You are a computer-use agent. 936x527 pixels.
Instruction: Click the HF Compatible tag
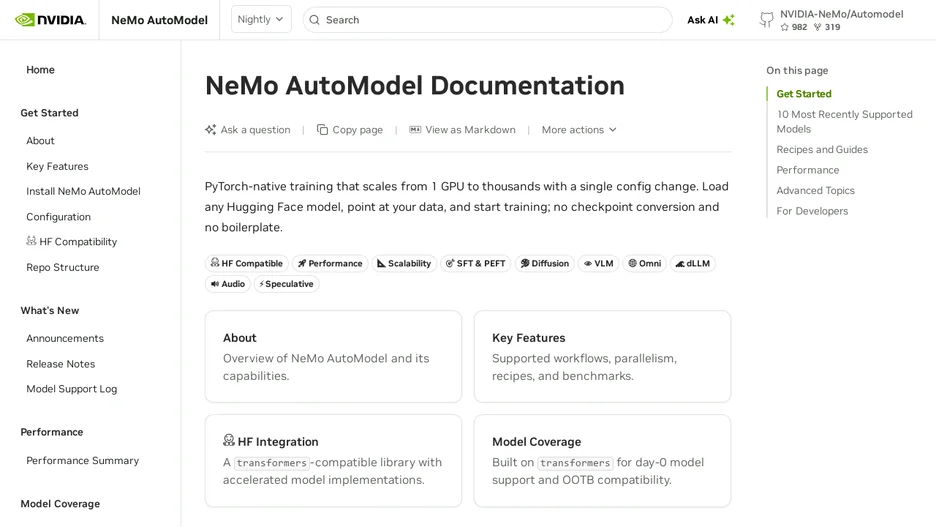(x=247, y=263)
